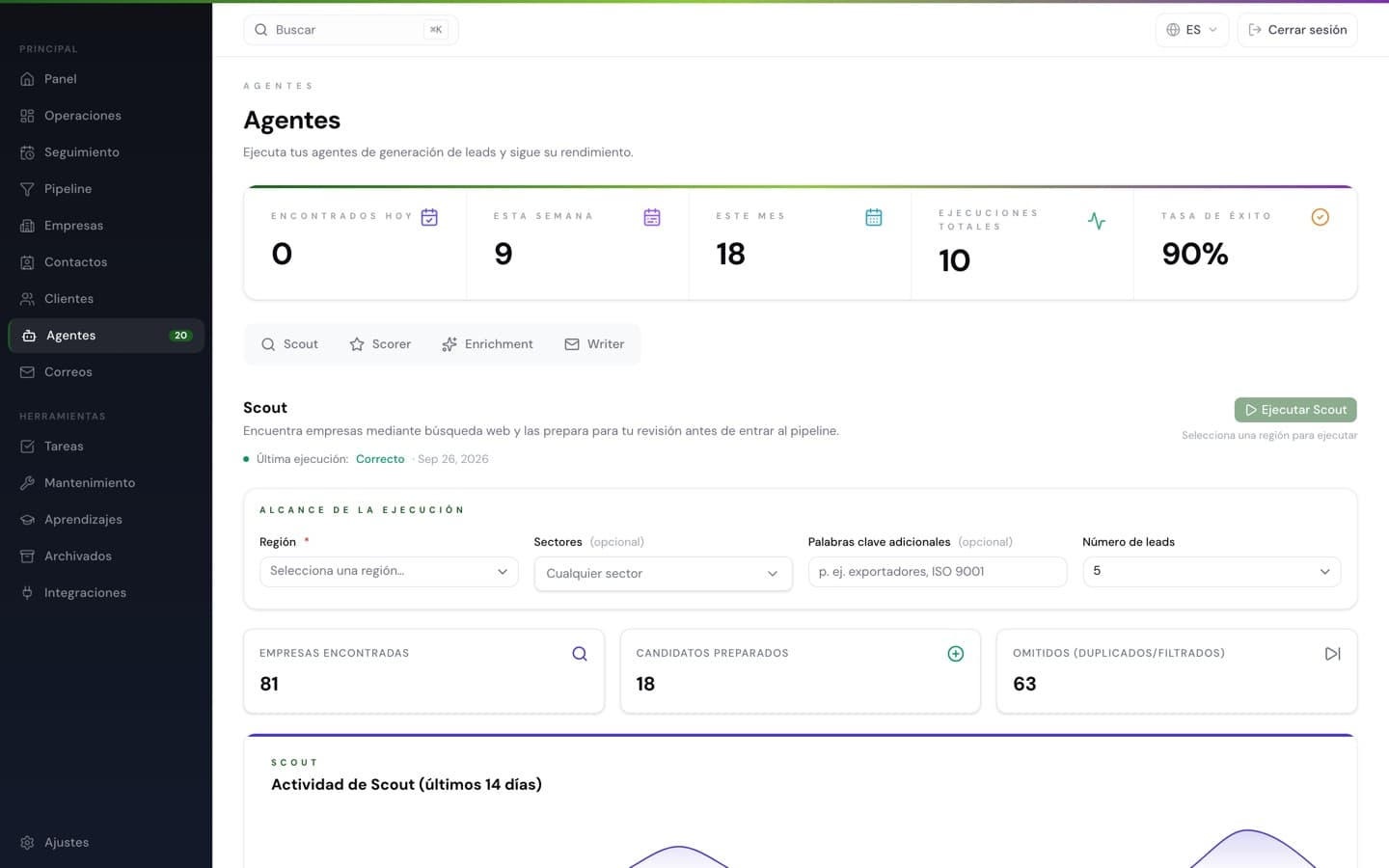Click the Omitidos value 63
This screenshot has width=1389, height=868.
pyautogui.click(x=1024, y=684)
